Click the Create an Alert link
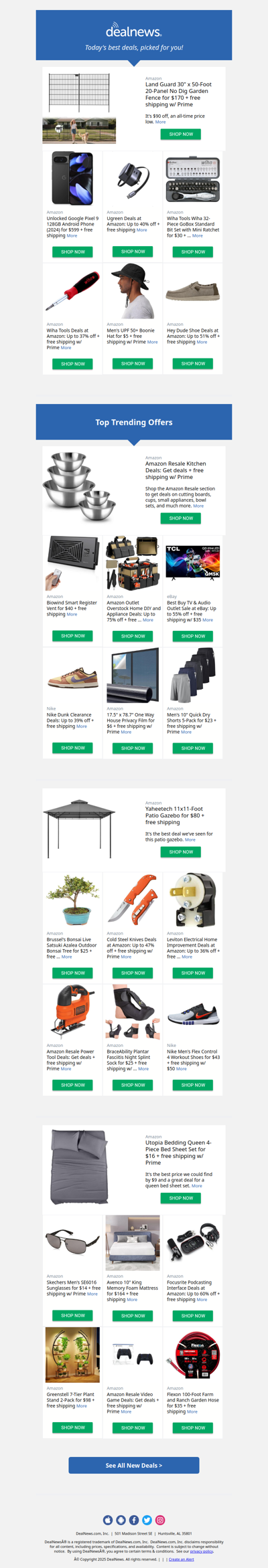This screenshot has width=268, height=1568. click(x=182, y=1559)
